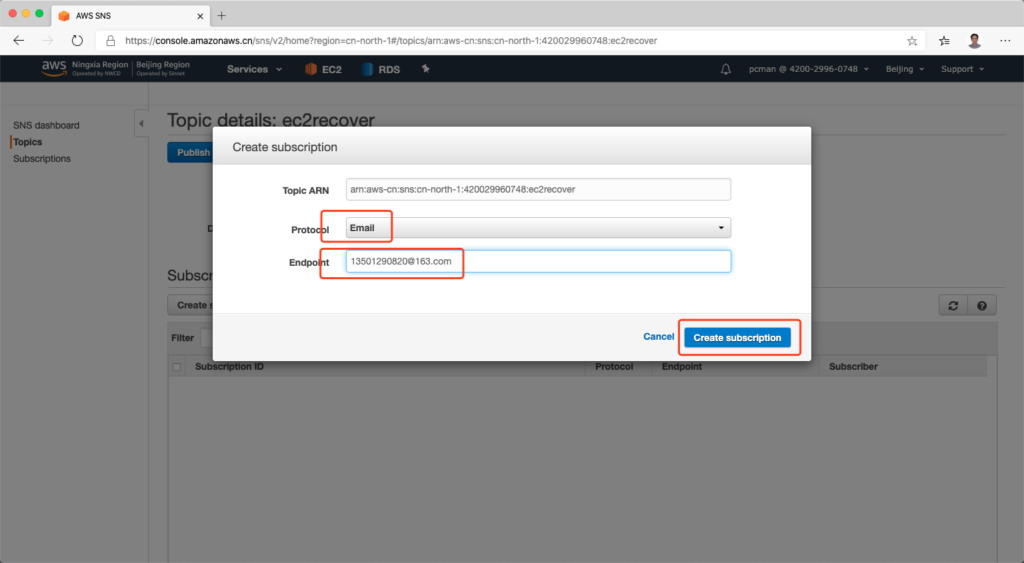1024x563 pixels.
Task: Toggle the select-all subscriptions checkbox
Action: coord(177,367)
